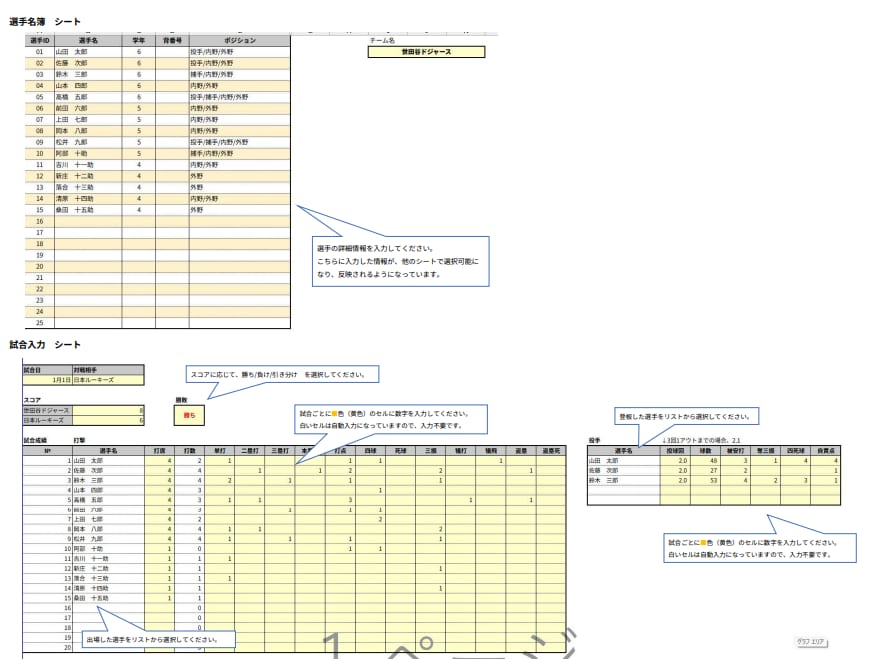Select the 球数 header in pitching table

pyautogui.click(x=705, y=451)
